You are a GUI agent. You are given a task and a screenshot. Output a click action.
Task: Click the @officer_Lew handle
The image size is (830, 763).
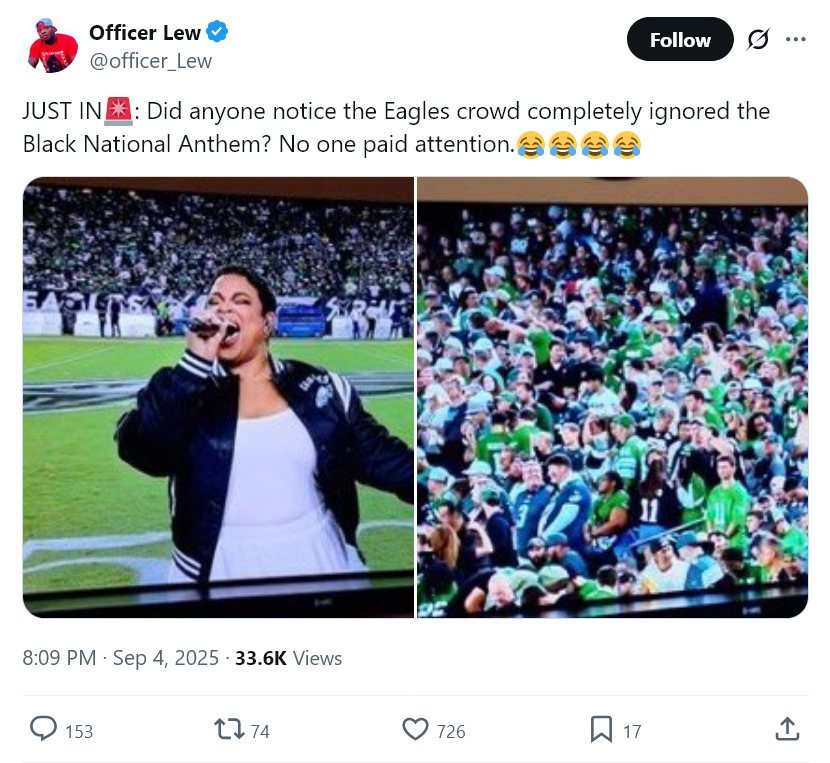(150, 61)
